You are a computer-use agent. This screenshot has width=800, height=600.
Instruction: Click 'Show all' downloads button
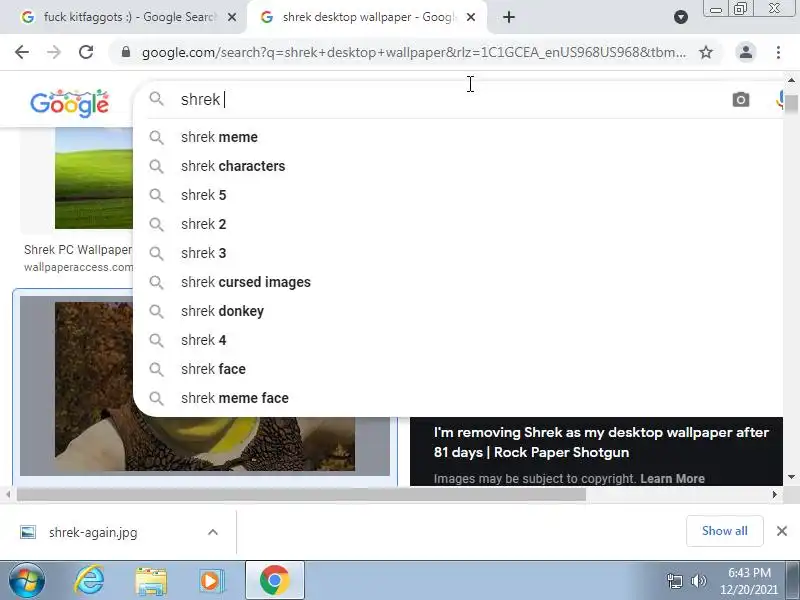tap(724, 531)
